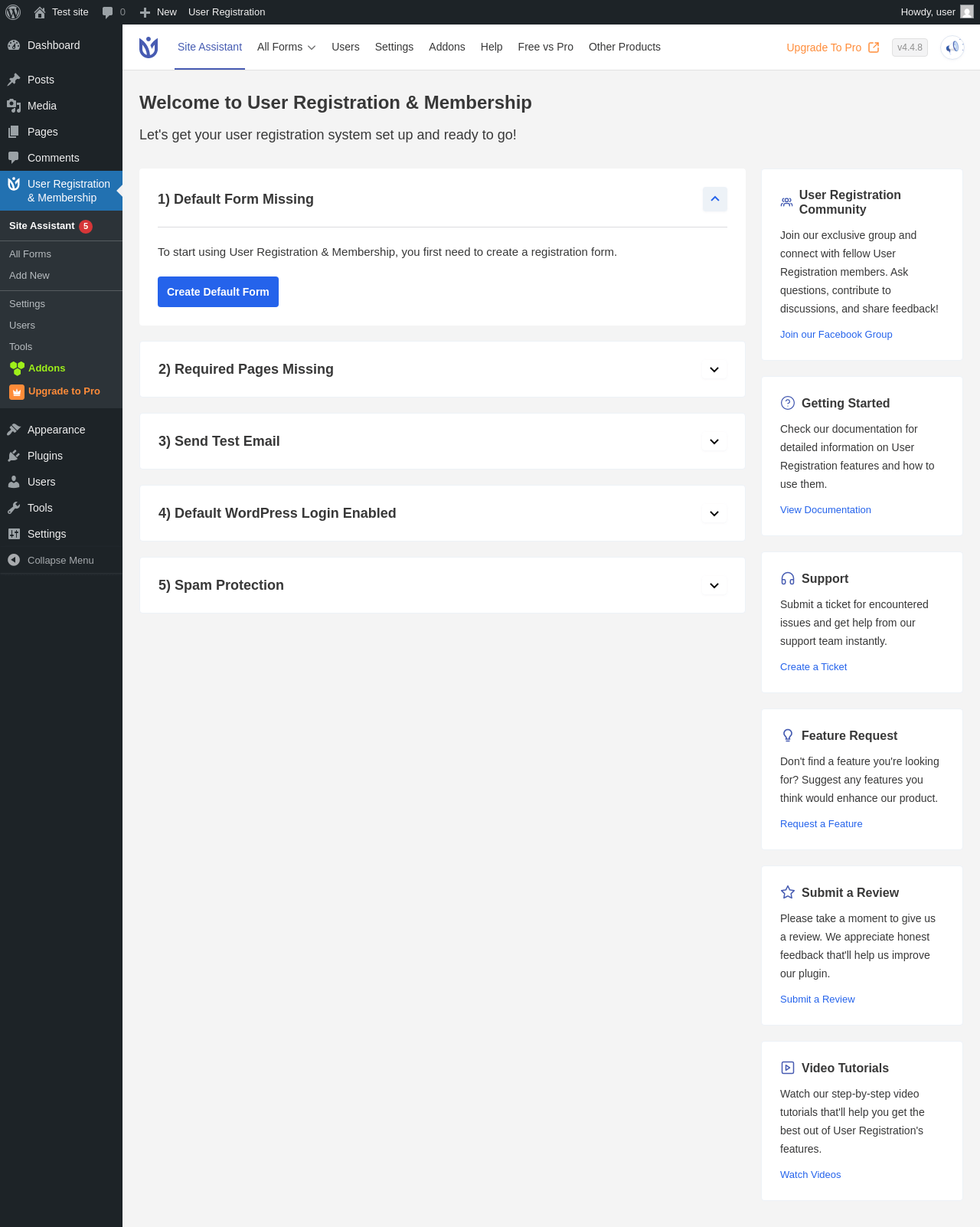Click the User Registration logo icon
This screenshot has width=980, height=1227.
tap(149, 47)
